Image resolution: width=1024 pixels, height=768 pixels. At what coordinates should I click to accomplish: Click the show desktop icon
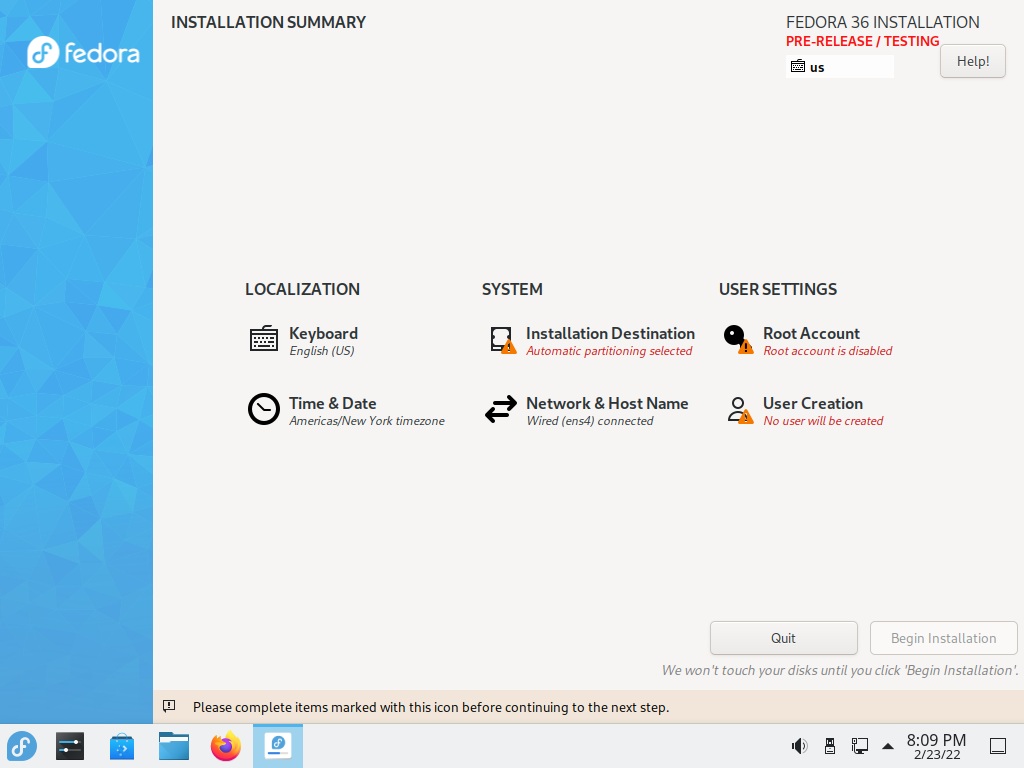(998, 746)
